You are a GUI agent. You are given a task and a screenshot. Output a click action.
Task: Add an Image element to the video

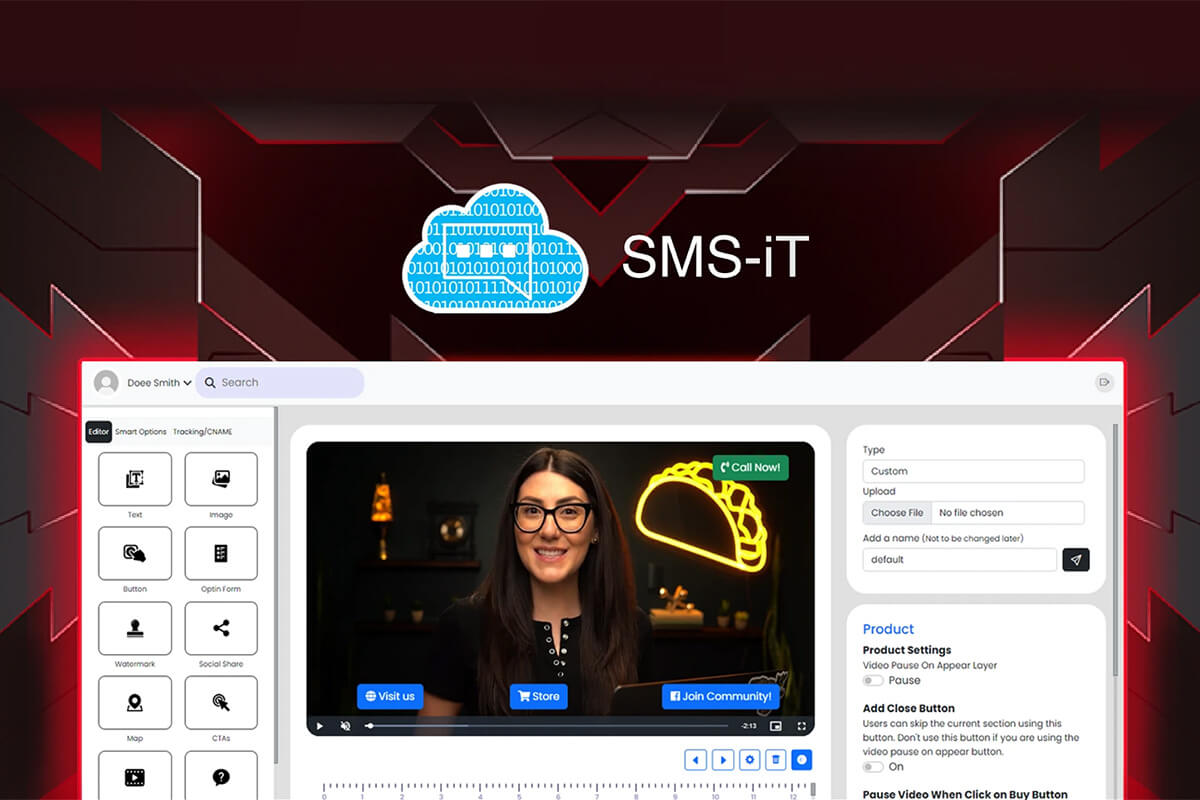[221, 479]
